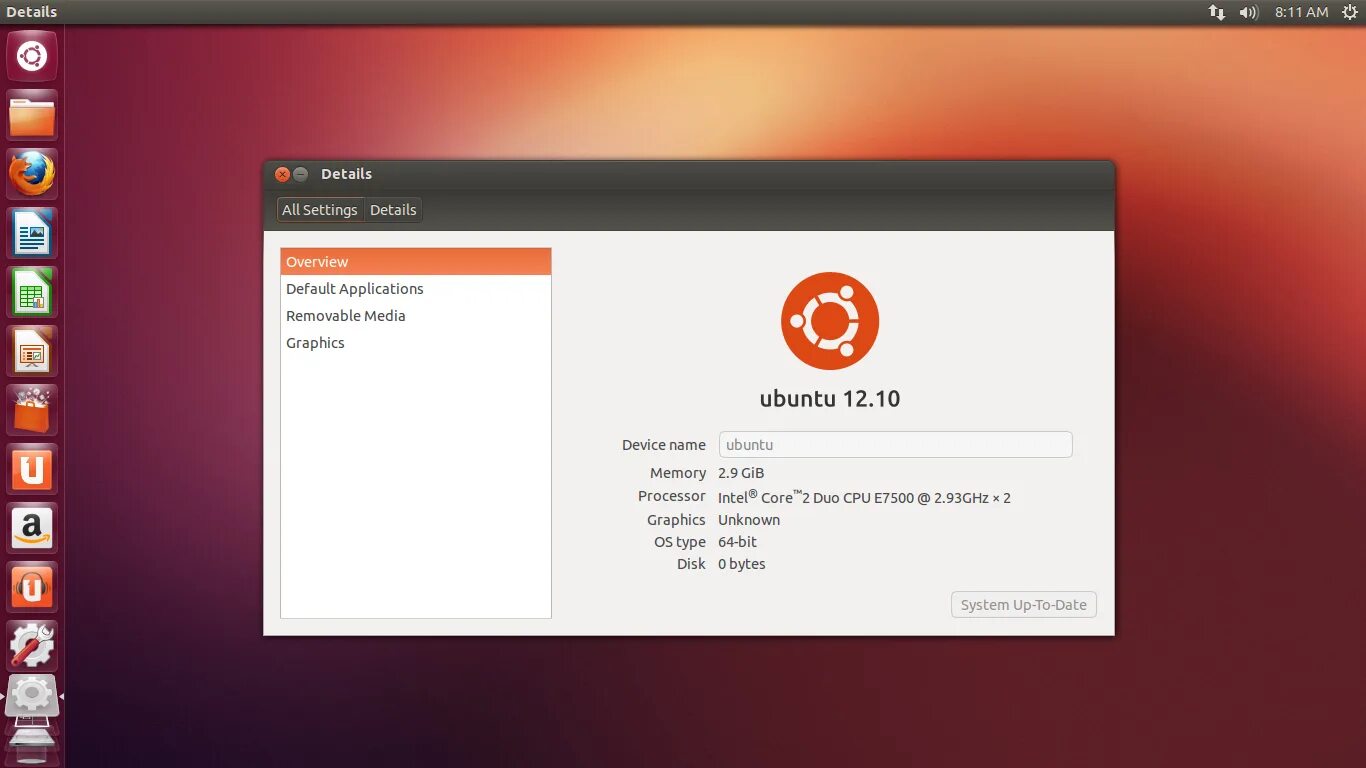Click the '0 bytes' disk value
The width and height of the screenshot is (1366, 768).
(742, 564)
